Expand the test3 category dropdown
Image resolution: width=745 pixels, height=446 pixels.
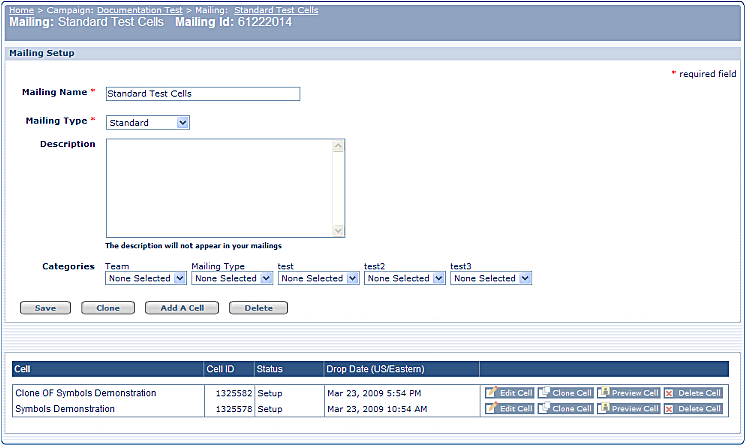tap(490, 279)
